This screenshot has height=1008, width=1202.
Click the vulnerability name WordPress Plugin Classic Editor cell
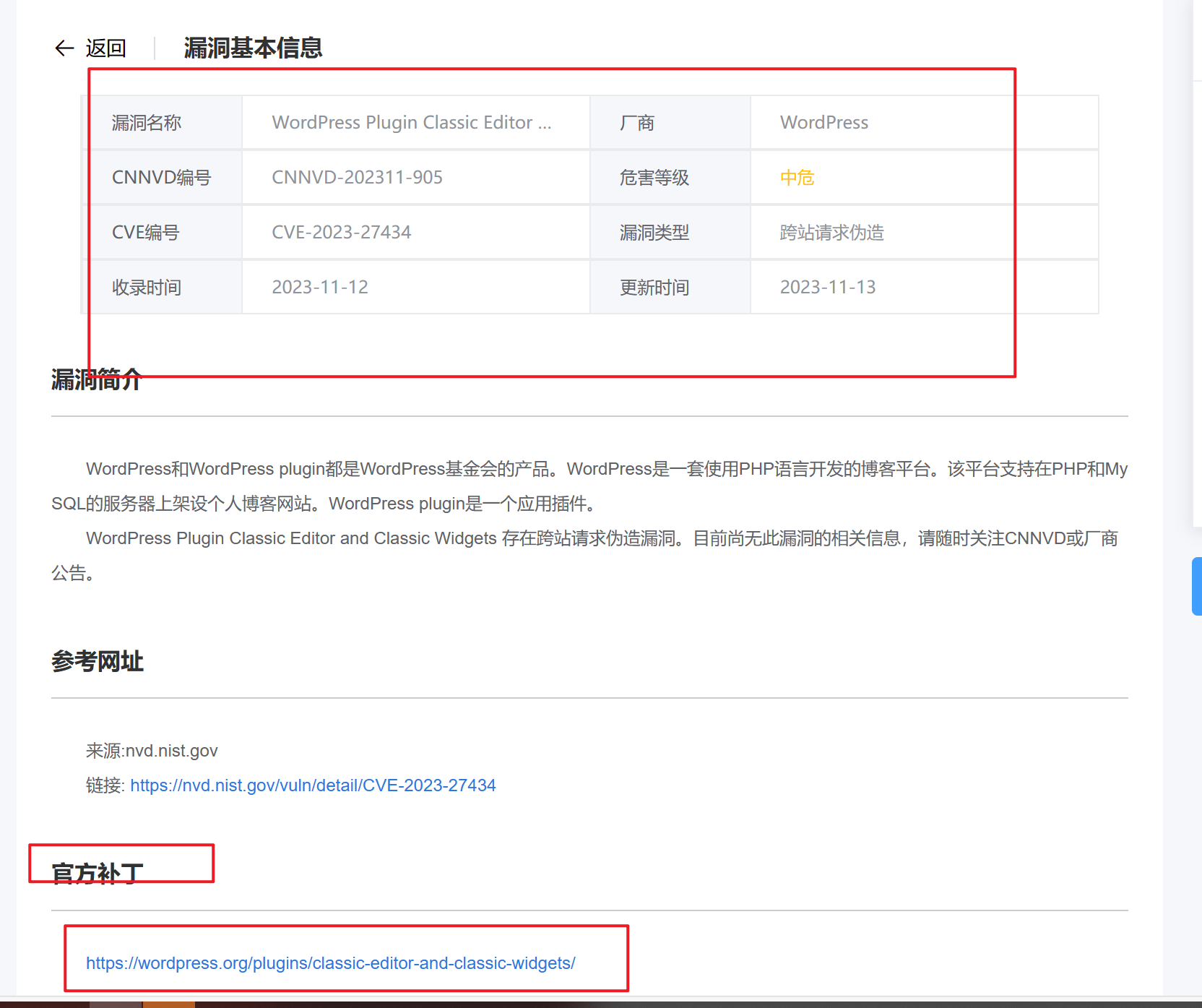pyautogui.click(x=415, y=123)
